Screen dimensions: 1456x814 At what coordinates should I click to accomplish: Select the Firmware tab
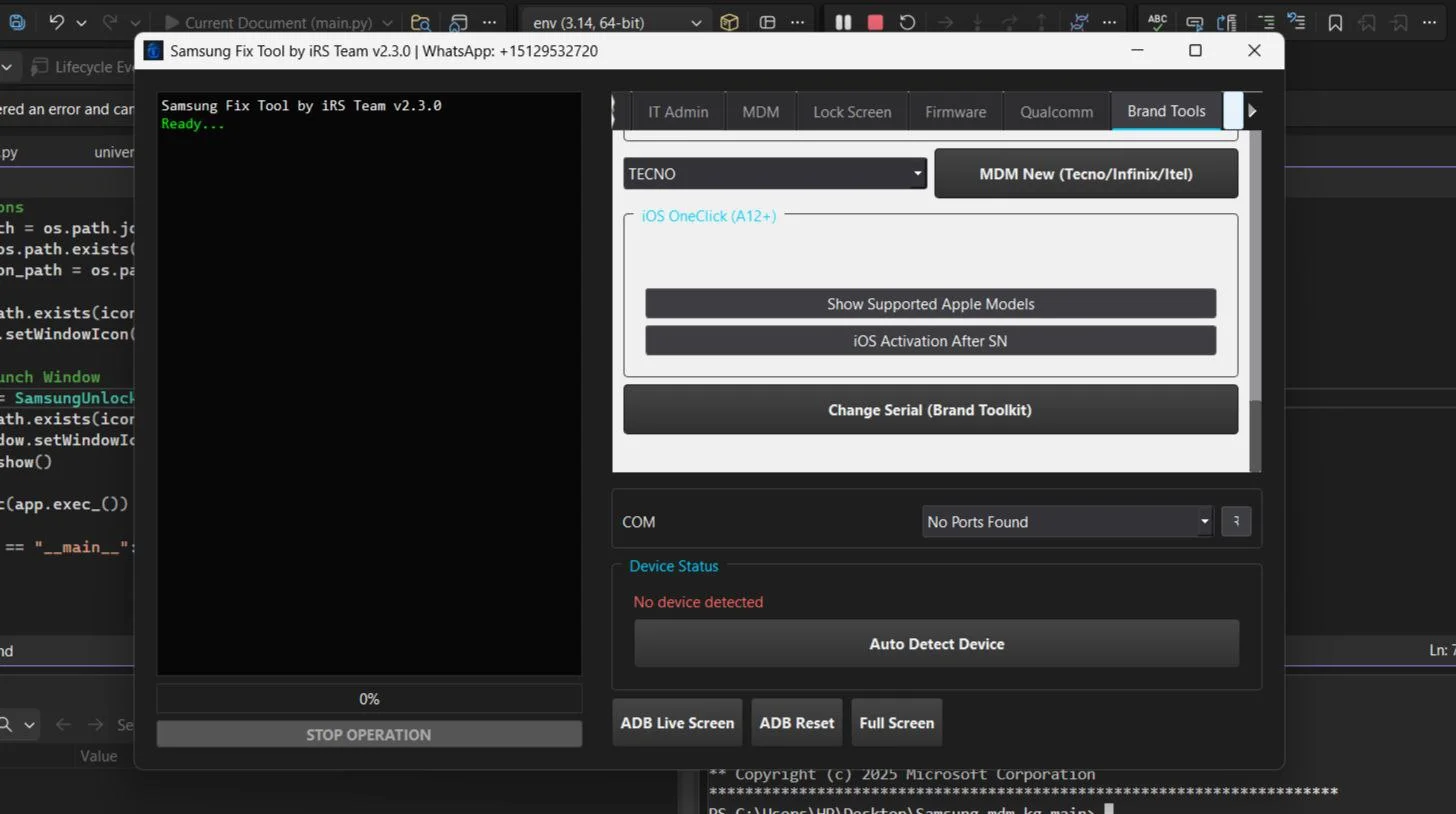(x=955, y=112)
